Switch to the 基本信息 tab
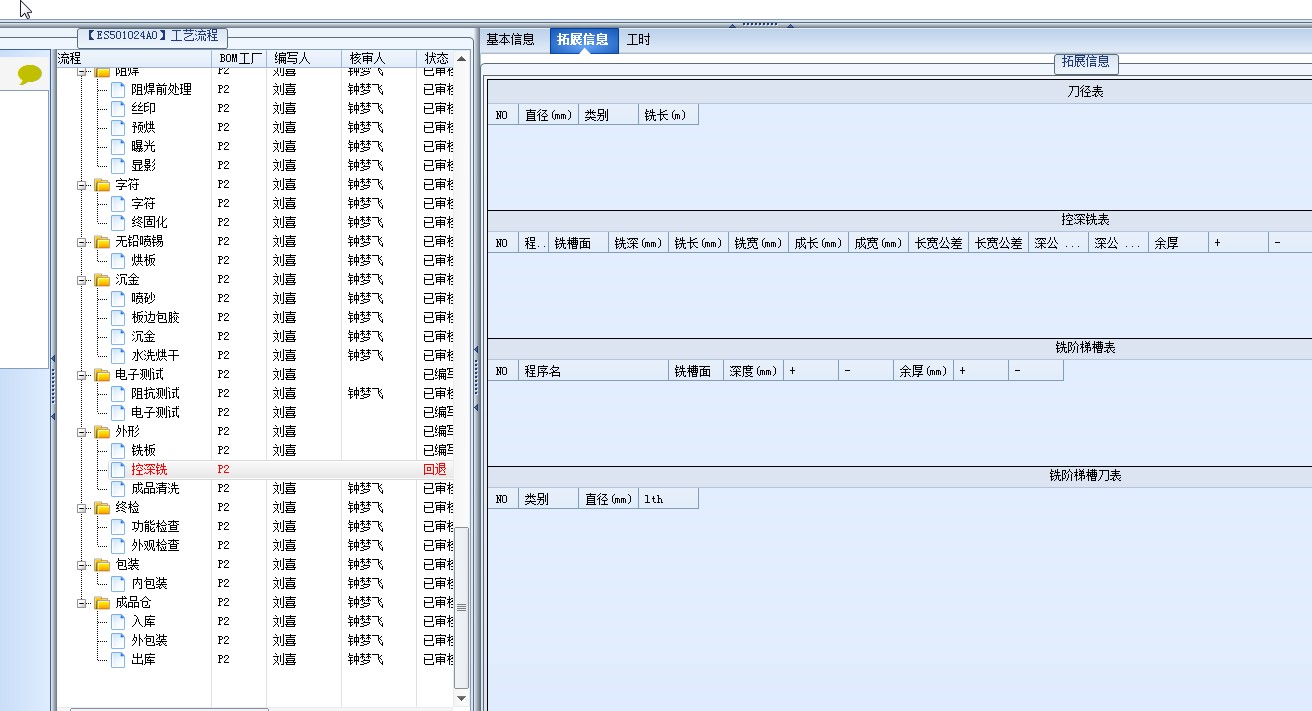1312x711 pixels. tap(510, 40)
